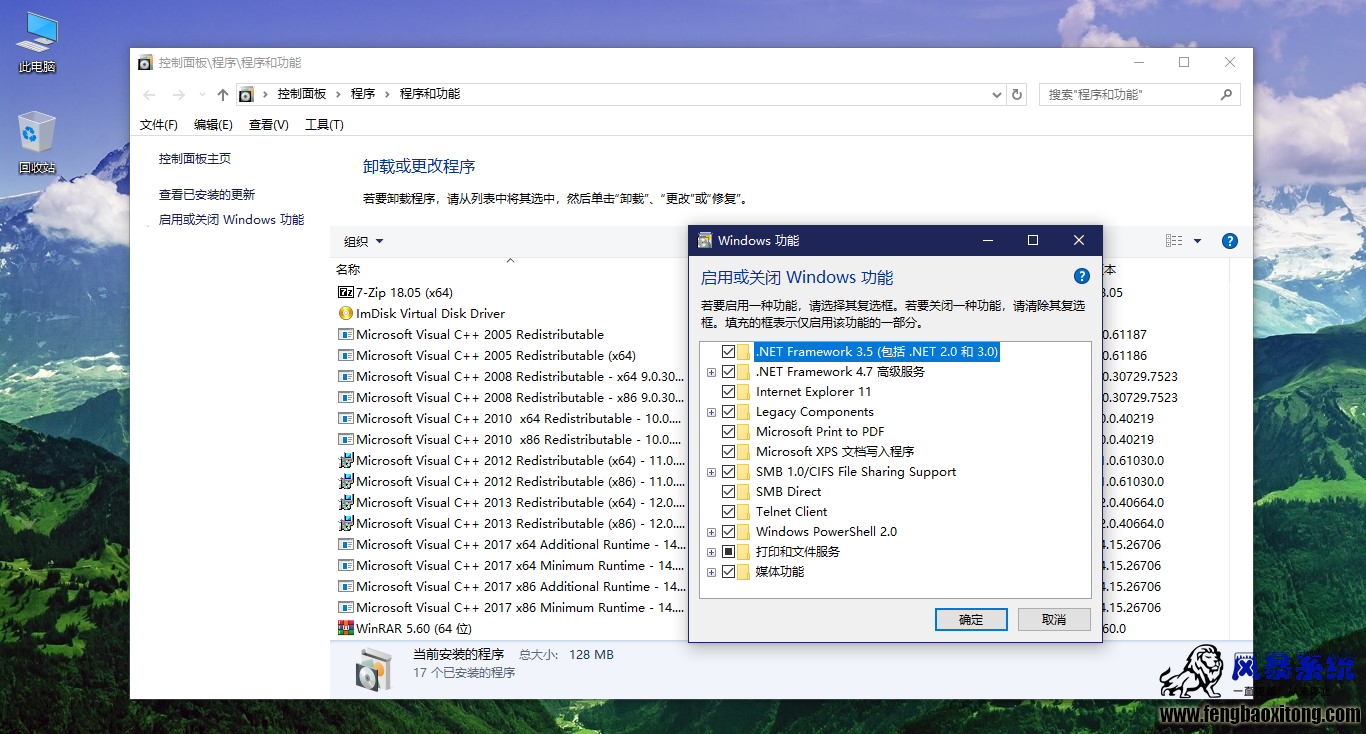This screenshot has height=734, width=1366.
Task: Click the up-directory arrow in navigation bar
Action: click(x=223, y=95)
